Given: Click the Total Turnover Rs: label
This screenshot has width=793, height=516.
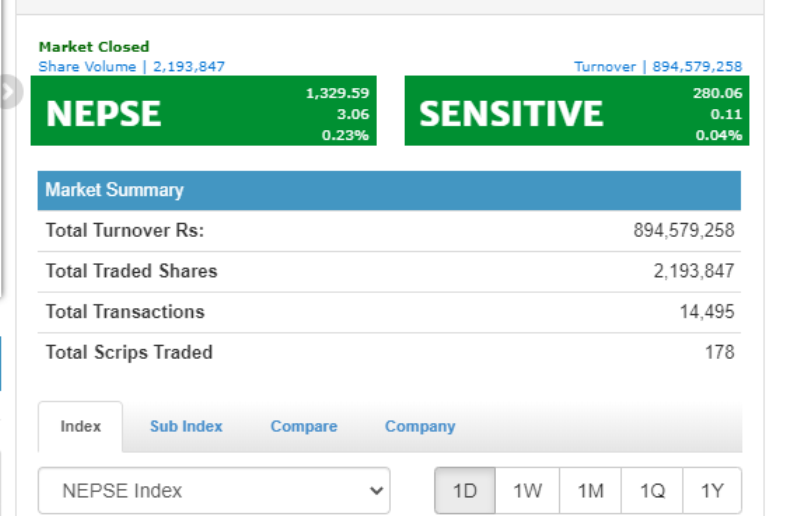Looking at the screenshot, I should (125, 231).
